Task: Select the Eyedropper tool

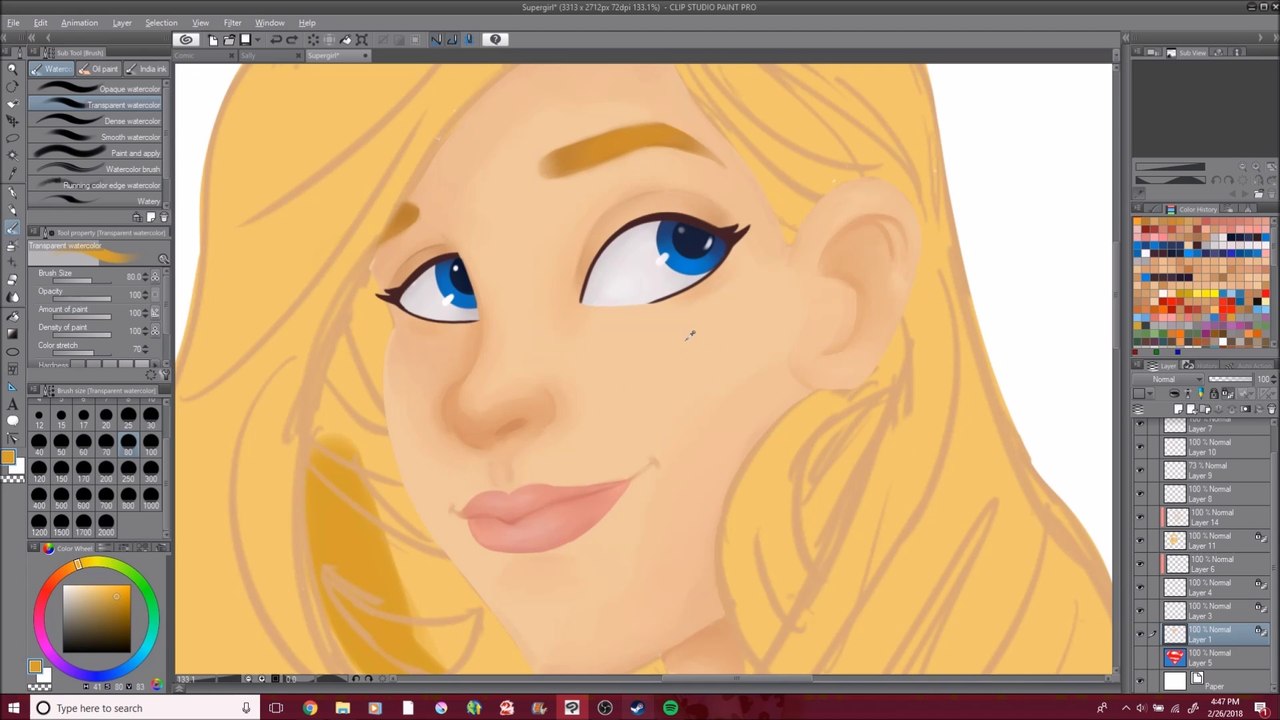Action: (x=12, y=172)
